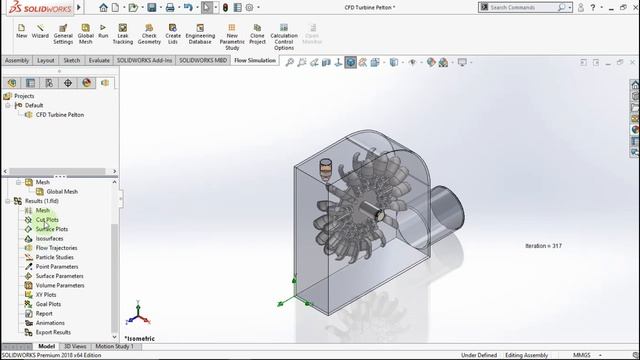Open the Engineering Database
Image resolution: width=640 pixels, height=360 pixels.
pyautogui.click(x=200, y=34)
